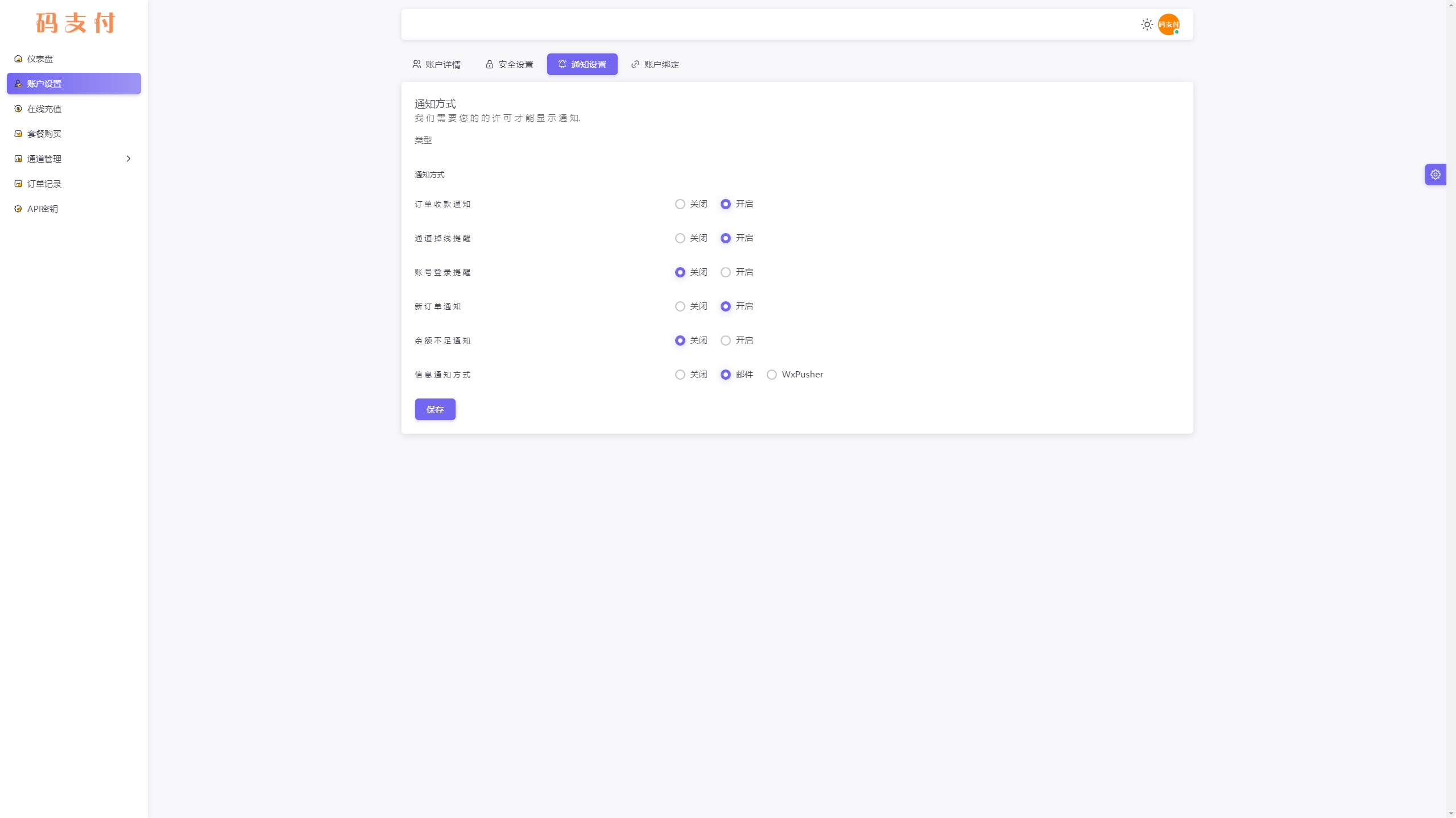Switch to the 账户绑定 tab

coord(655,64)
